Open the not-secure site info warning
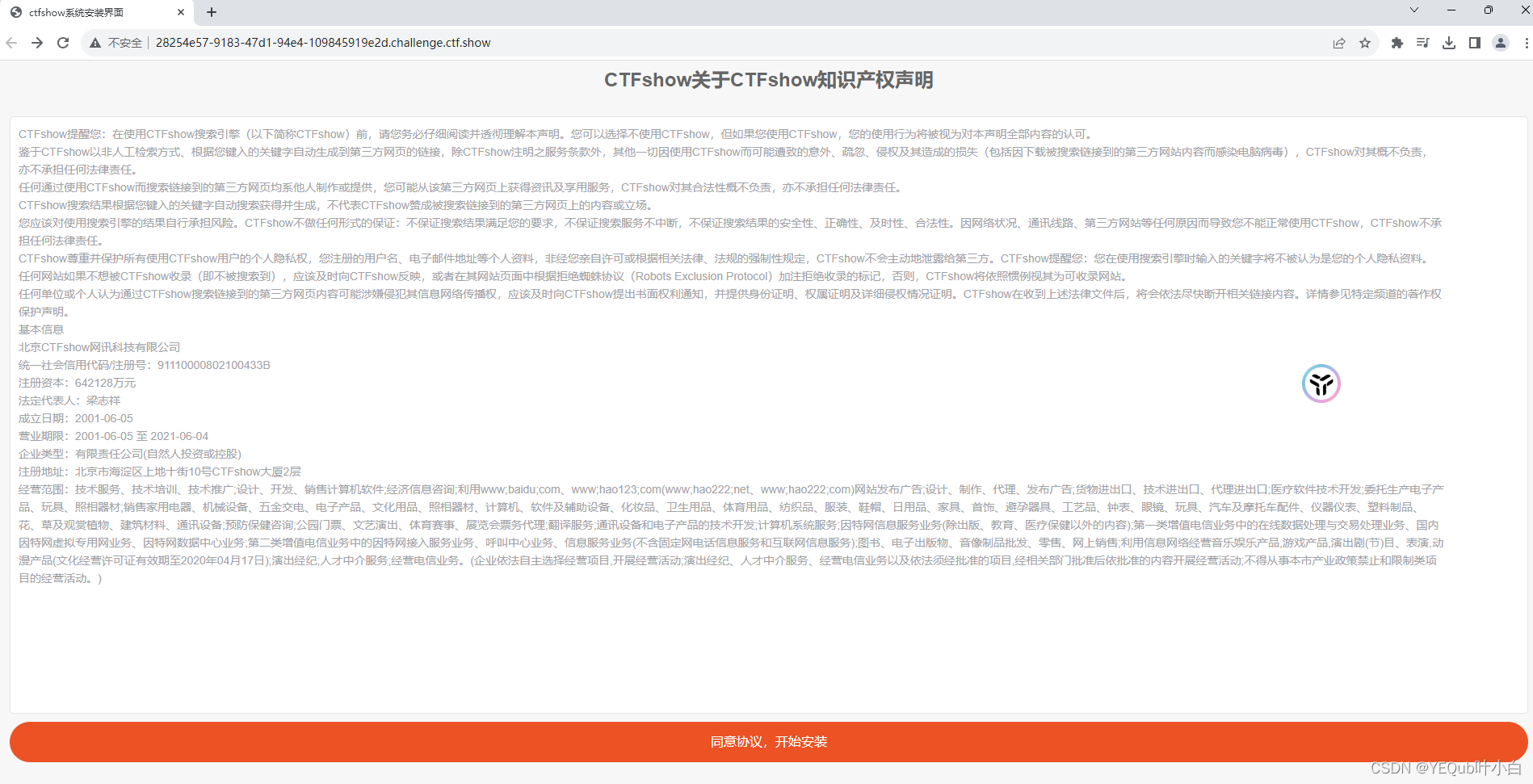This screenshot has width=1533, height=784. click(116, 43)
